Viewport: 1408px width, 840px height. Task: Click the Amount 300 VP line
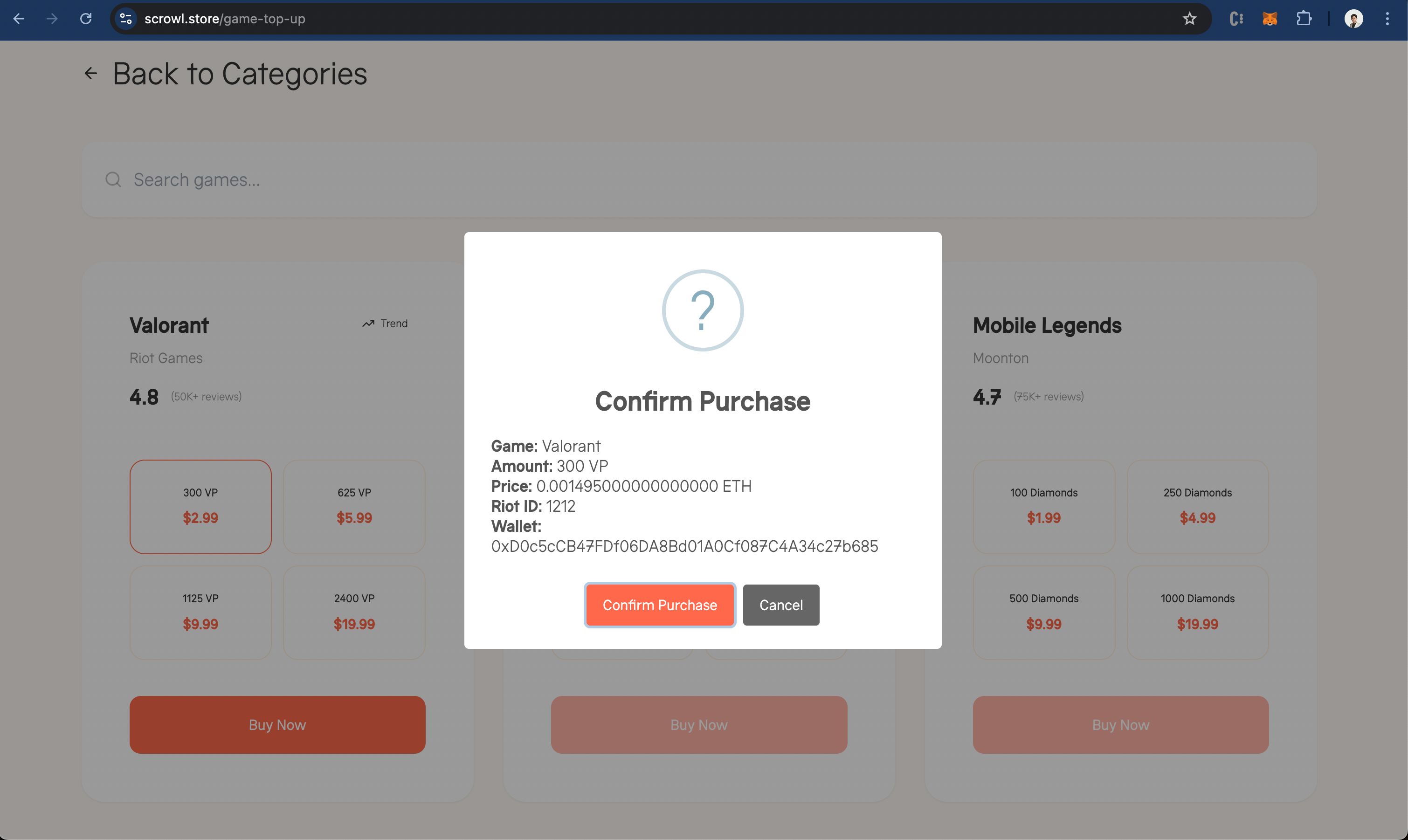(x=550, y=466)
